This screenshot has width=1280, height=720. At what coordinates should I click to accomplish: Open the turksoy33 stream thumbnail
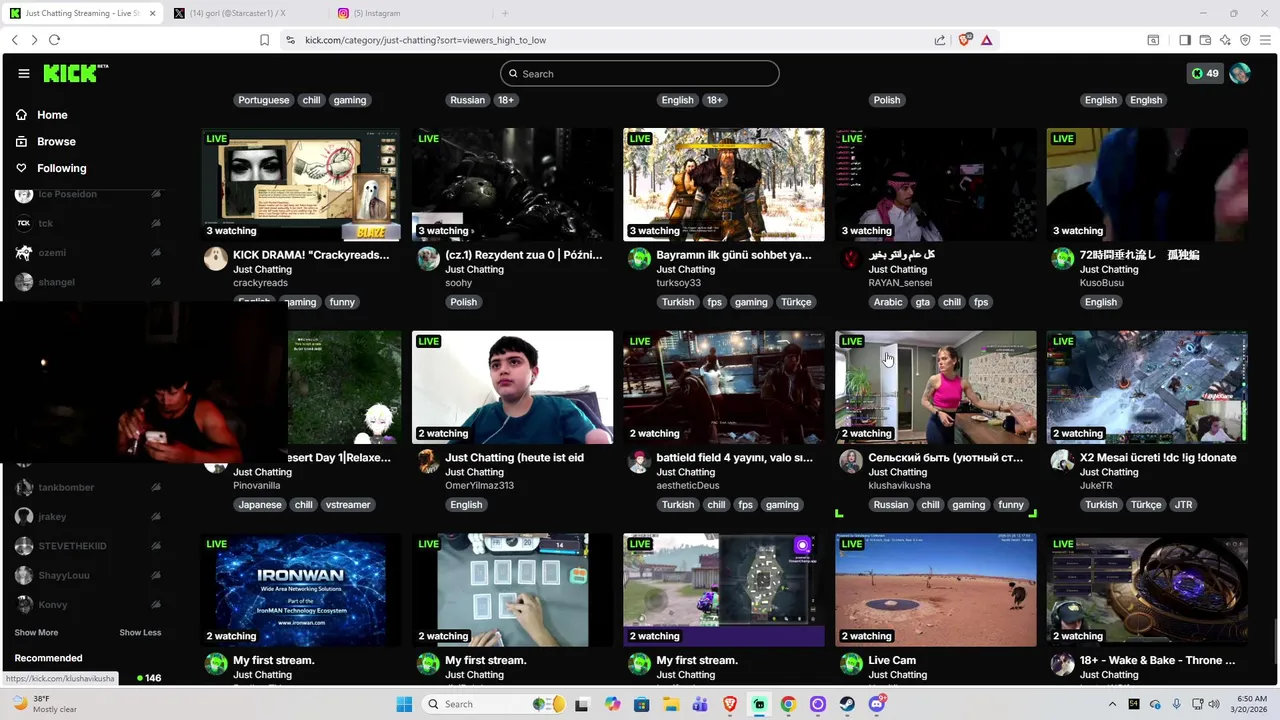click(x=724, y=185)
